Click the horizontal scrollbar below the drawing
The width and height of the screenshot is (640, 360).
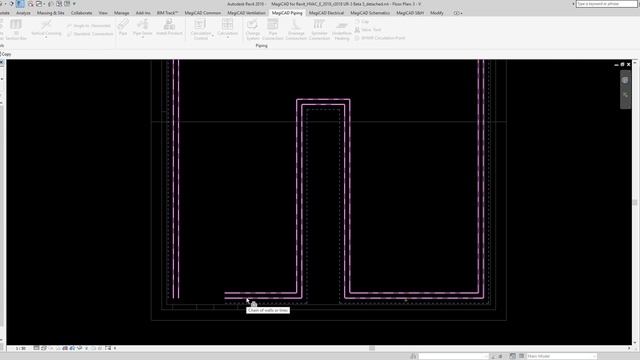(x=372, y=348)
